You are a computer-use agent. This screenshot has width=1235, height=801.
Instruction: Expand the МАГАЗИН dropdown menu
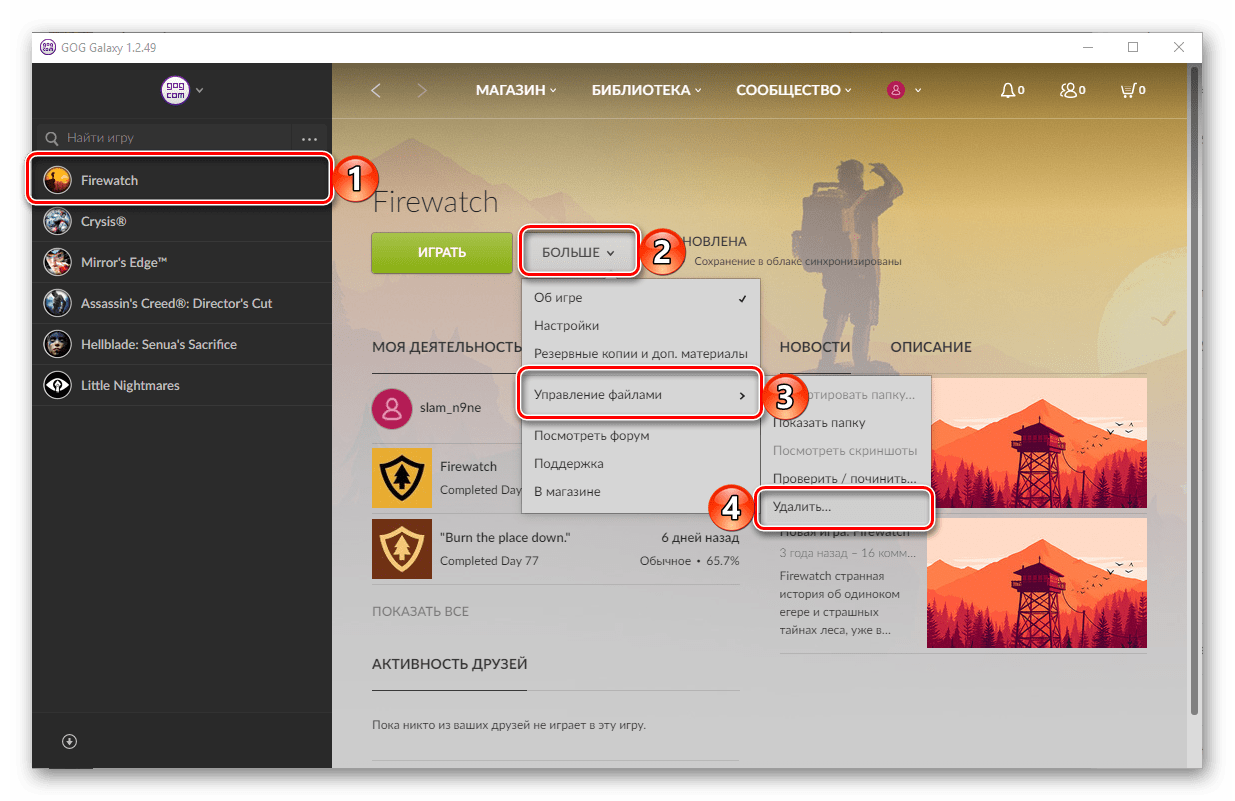click(x=516, y=90)
